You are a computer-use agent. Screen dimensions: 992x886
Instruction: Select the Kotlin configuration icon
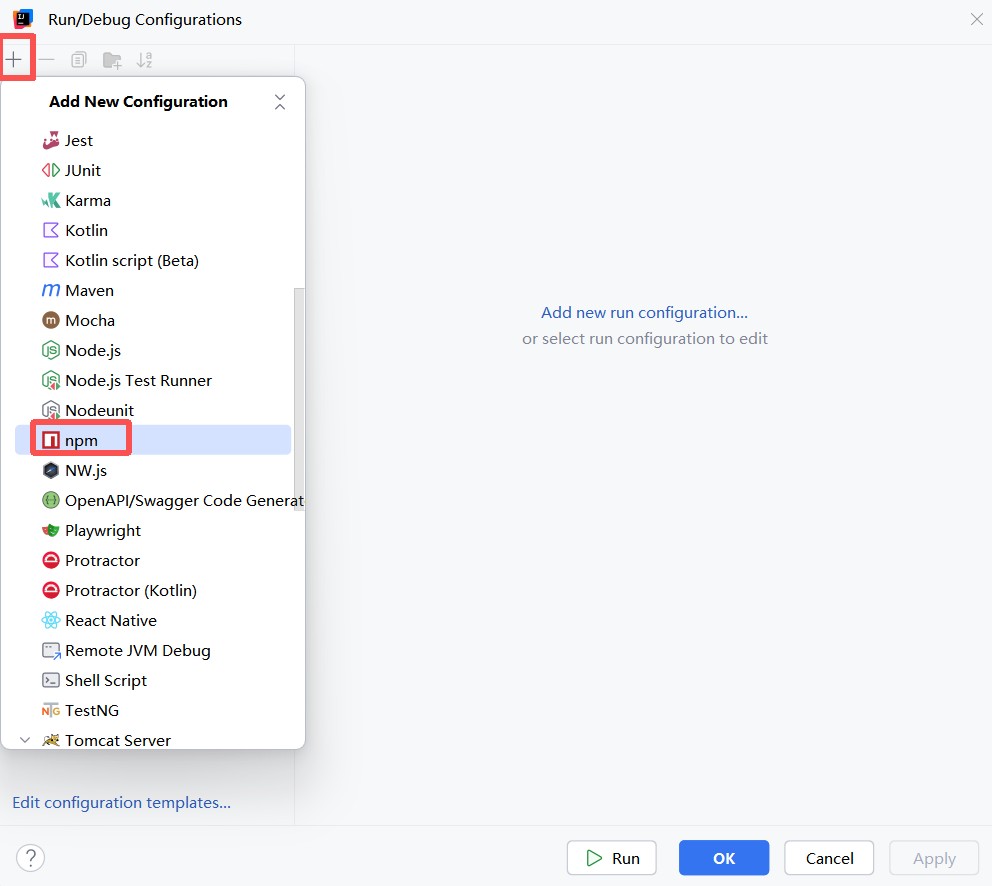tap(51, 230)
